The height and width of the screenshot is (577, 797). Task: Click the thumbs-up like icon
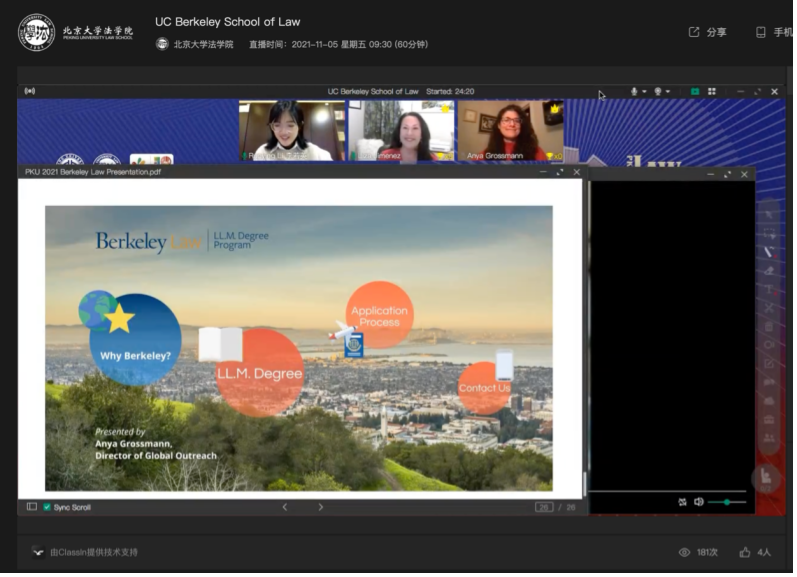point(745,552)
